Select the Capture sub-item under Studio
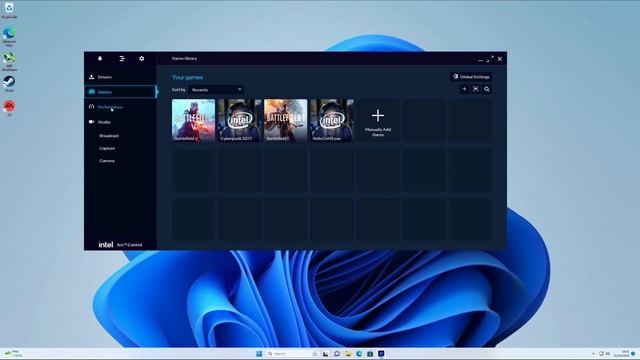 point(107,148)
